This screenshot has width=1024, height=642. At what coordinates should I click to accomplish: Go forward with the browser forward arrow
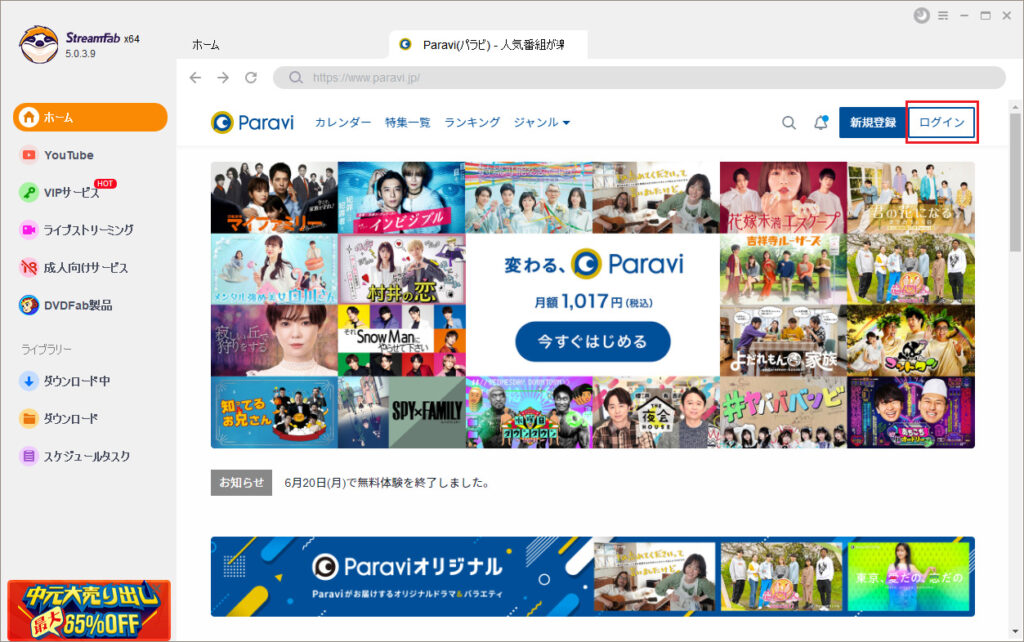point(223,78)
